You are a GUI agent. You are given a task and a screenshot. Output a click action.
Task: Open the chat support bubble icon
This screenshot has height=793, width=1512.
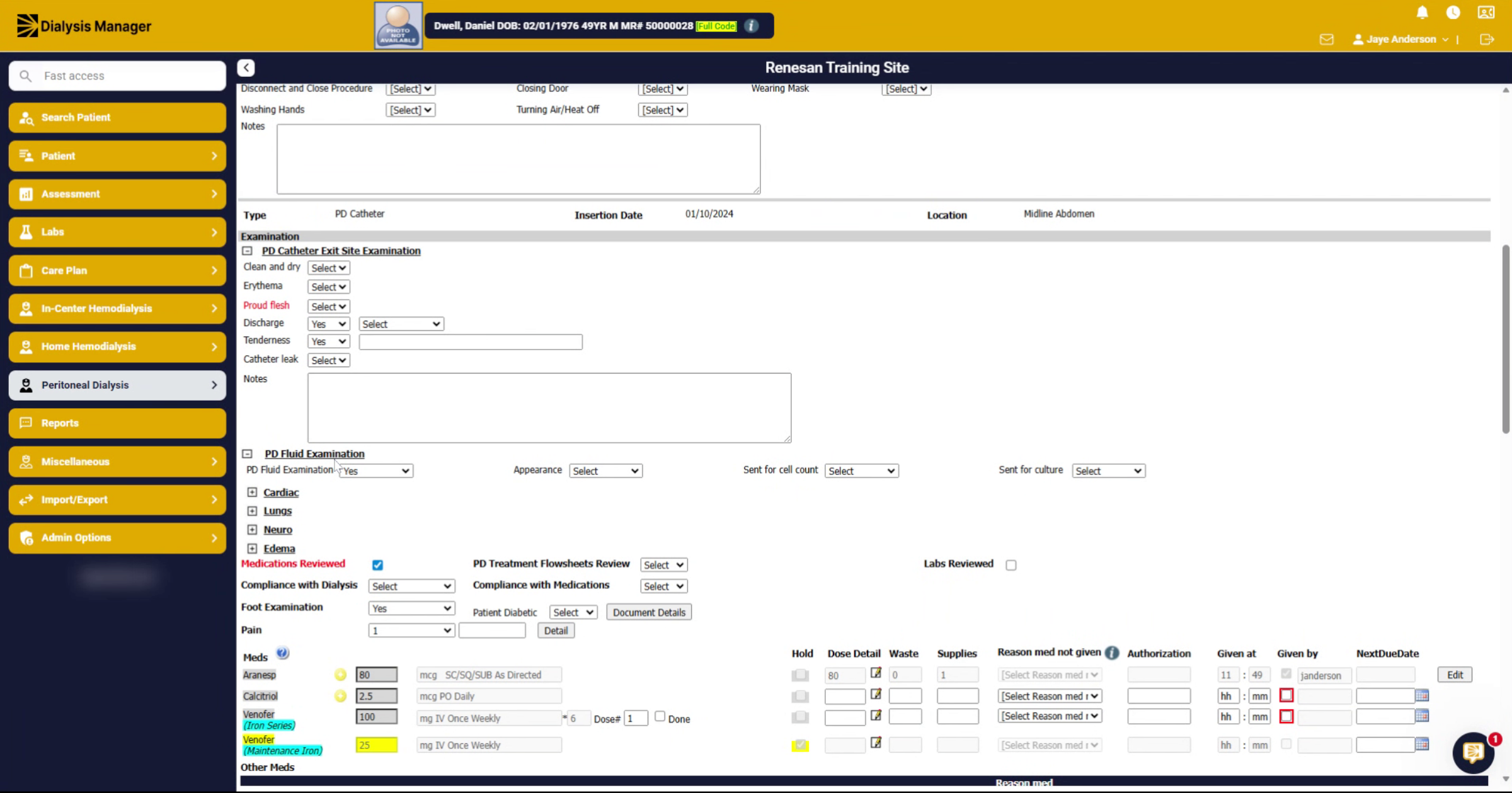(1473, 752)
